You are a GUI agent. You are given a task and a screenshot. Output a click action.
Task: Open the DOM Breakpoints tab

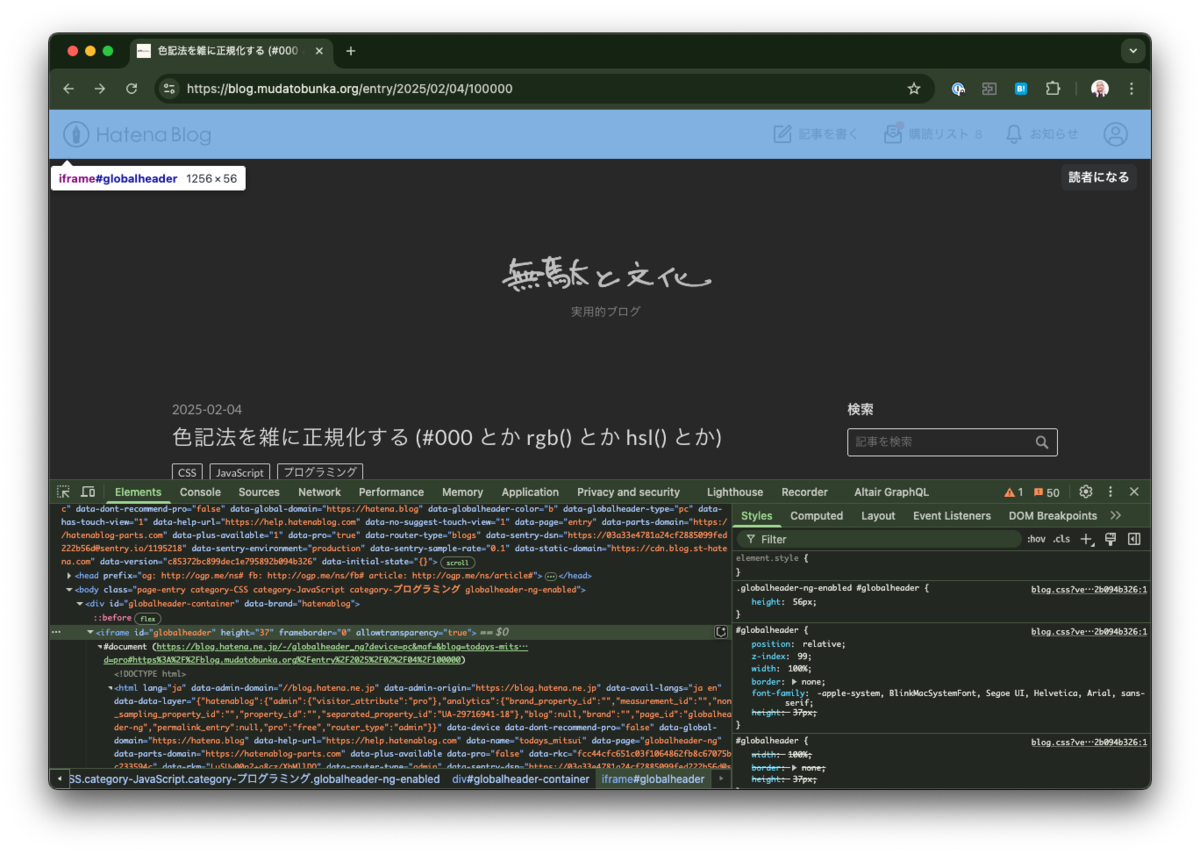1053,516
